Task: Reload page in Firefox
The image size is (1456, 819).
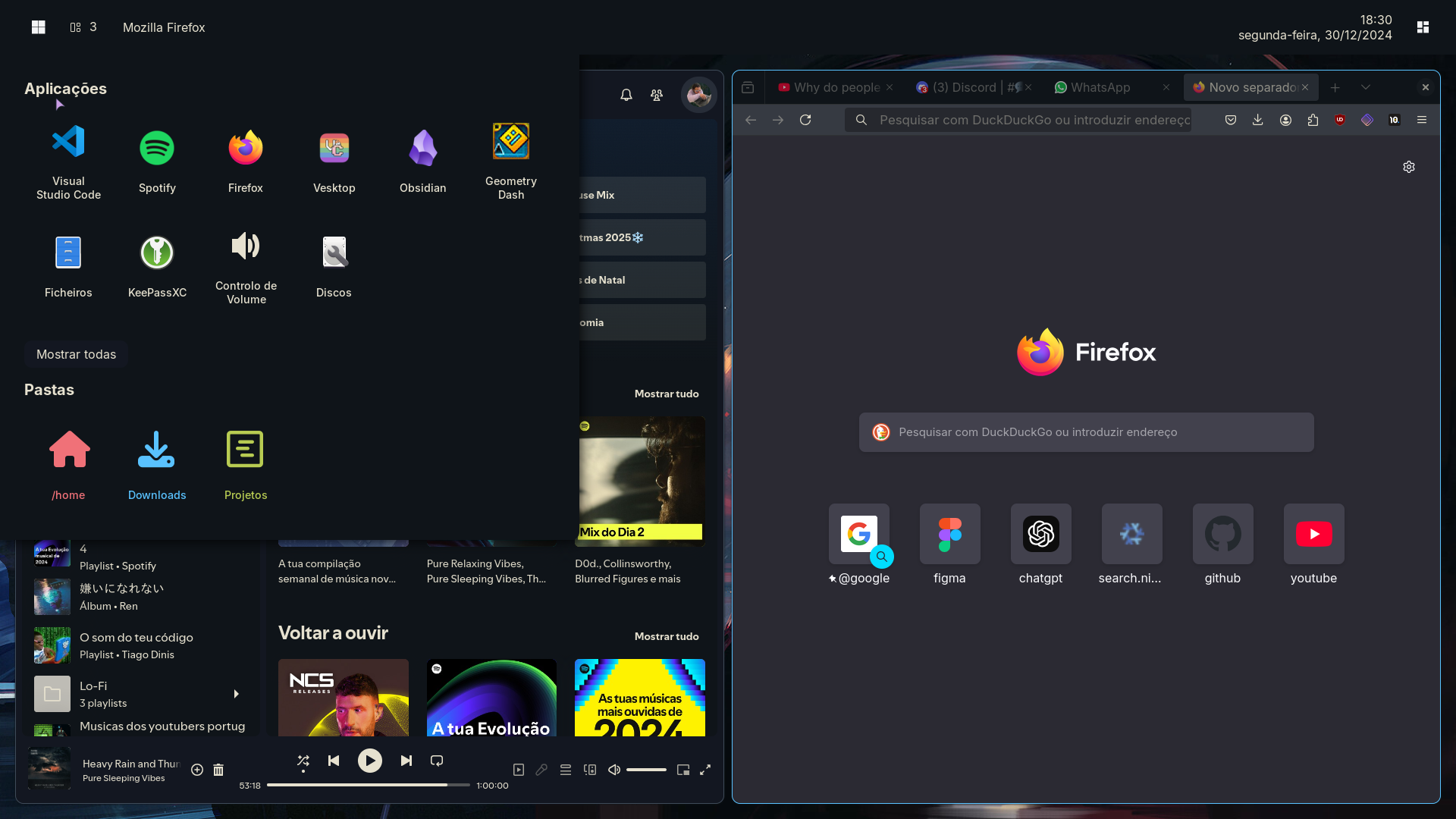Action: (x=805, y=120)
